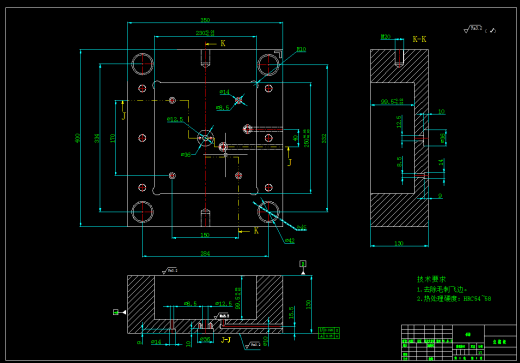Click the φ12.5 label in the top view

point(175,119)
